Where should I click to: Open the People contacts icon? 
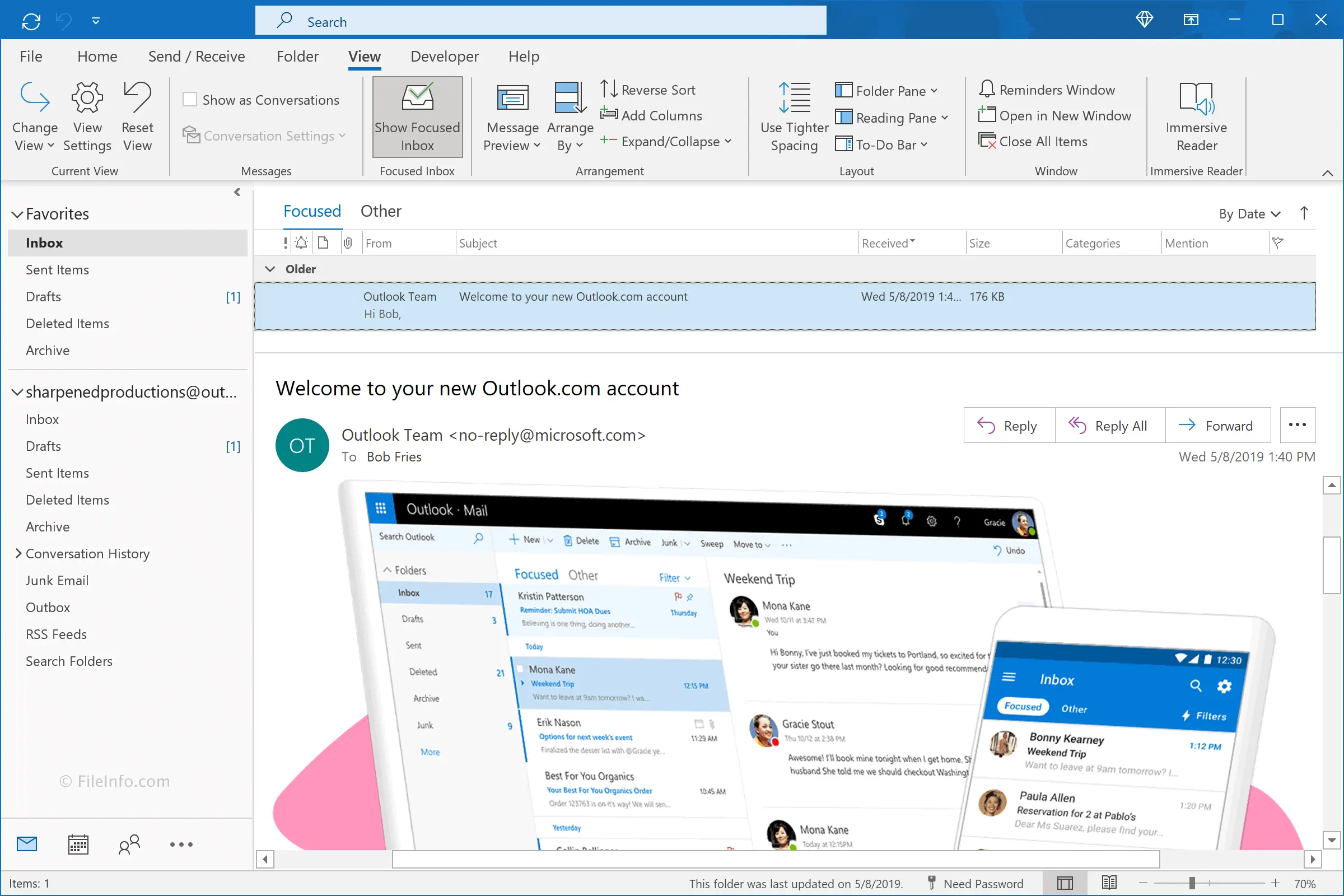129,844
